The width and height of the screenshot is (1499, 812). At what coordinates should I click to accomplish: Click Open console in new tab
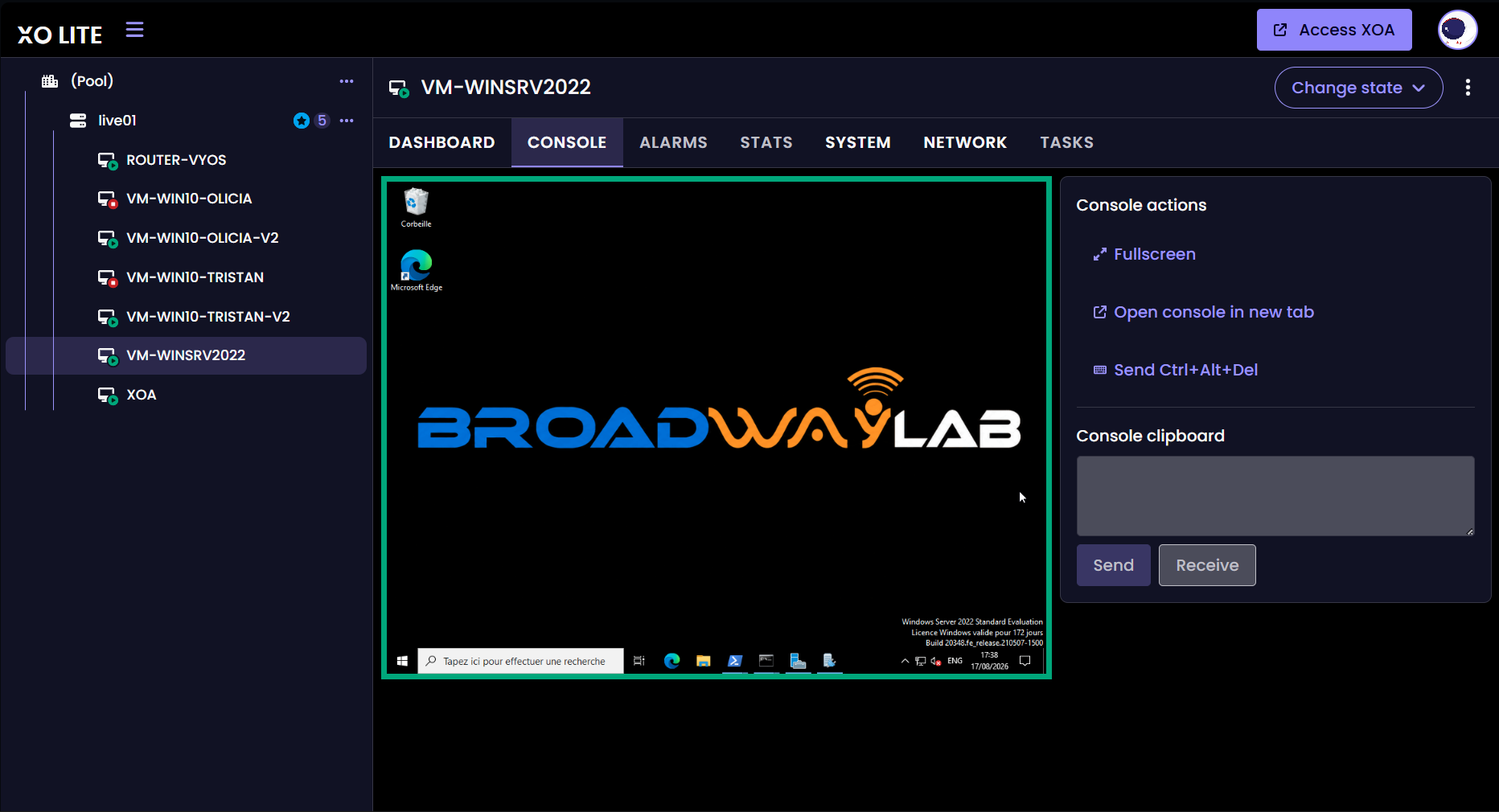point(1203,312)
